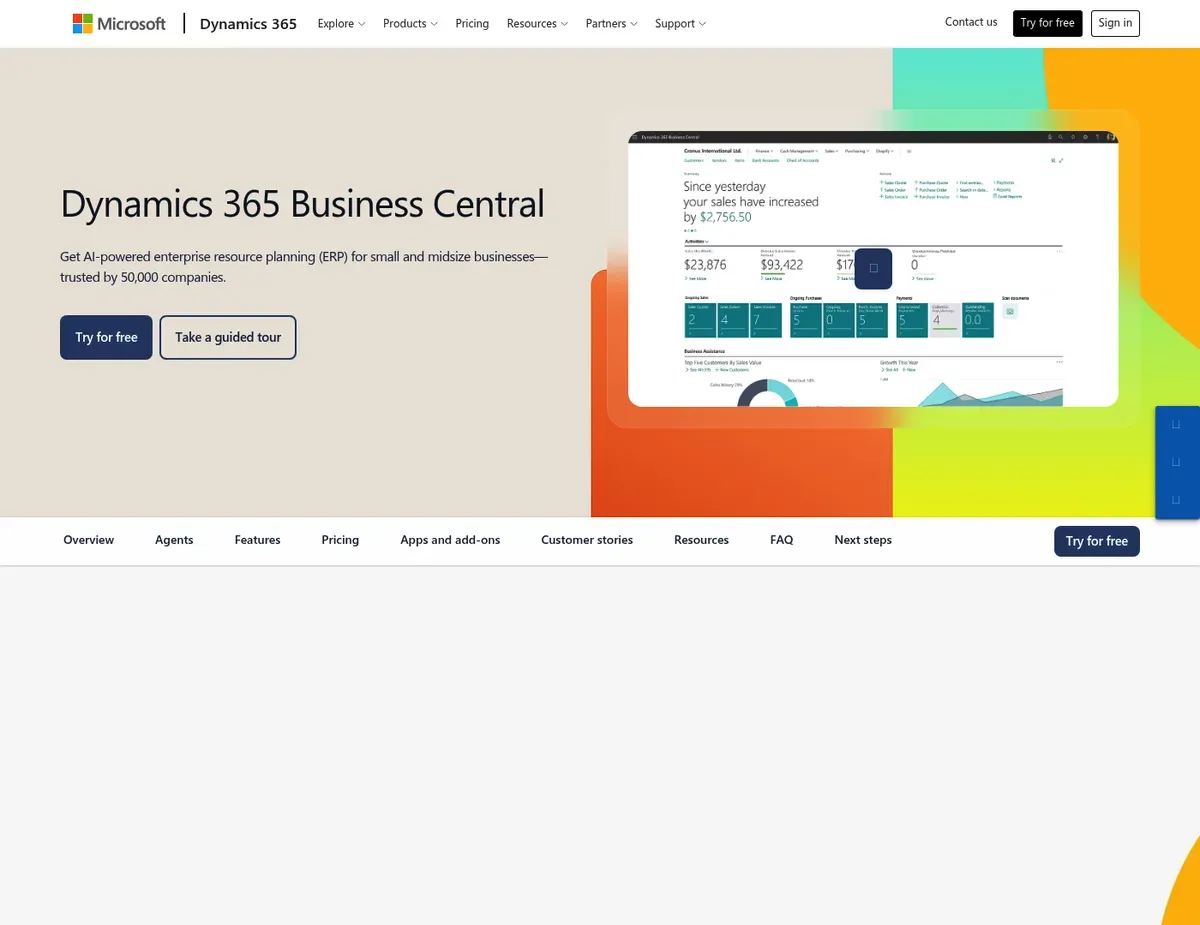Jump to the Next steps tab
This screenshot has height=925, width=1200.
click(863, 540)
